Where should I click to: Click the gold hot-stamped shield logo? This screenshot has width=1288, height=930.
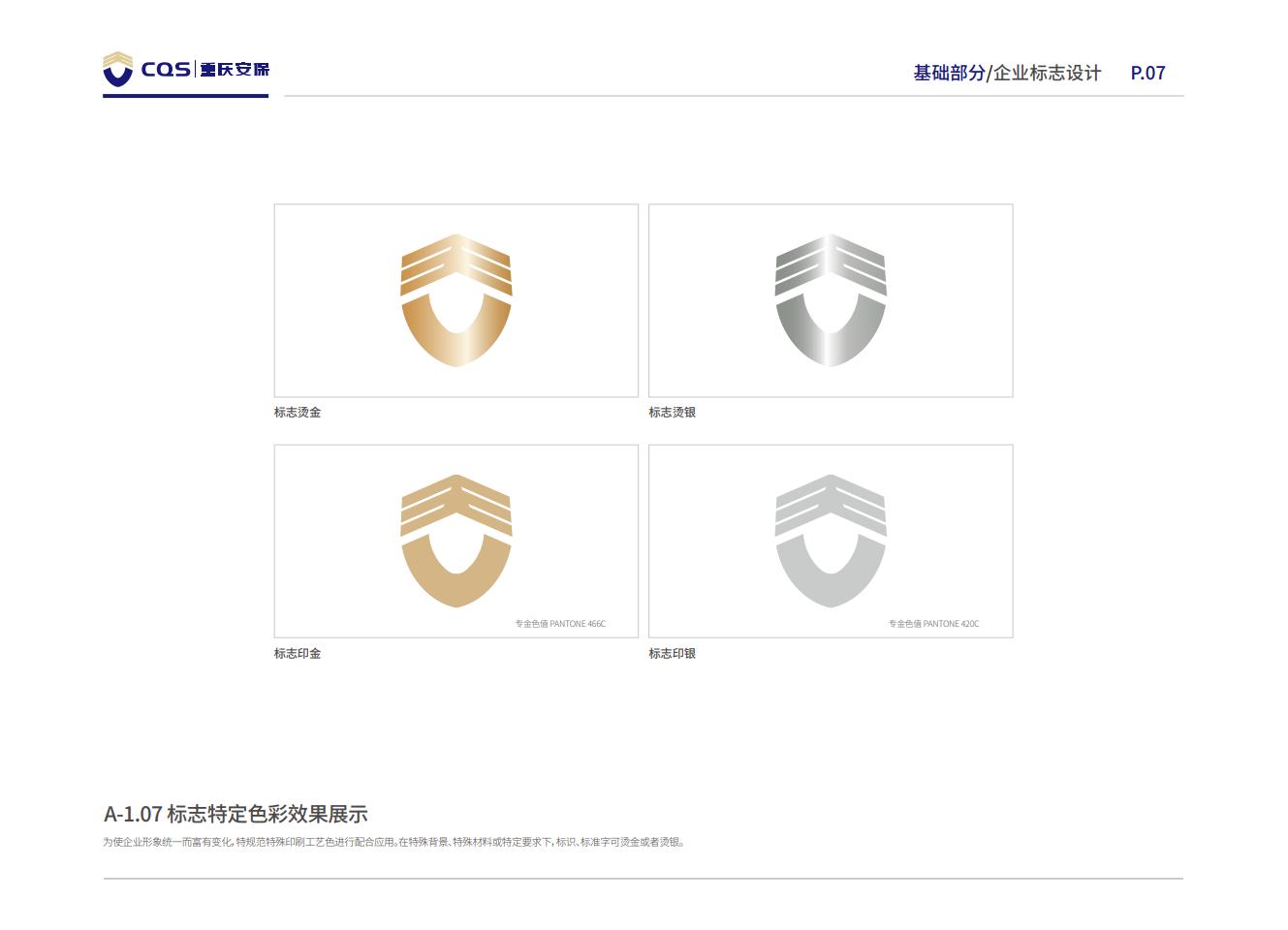(456, 300)
